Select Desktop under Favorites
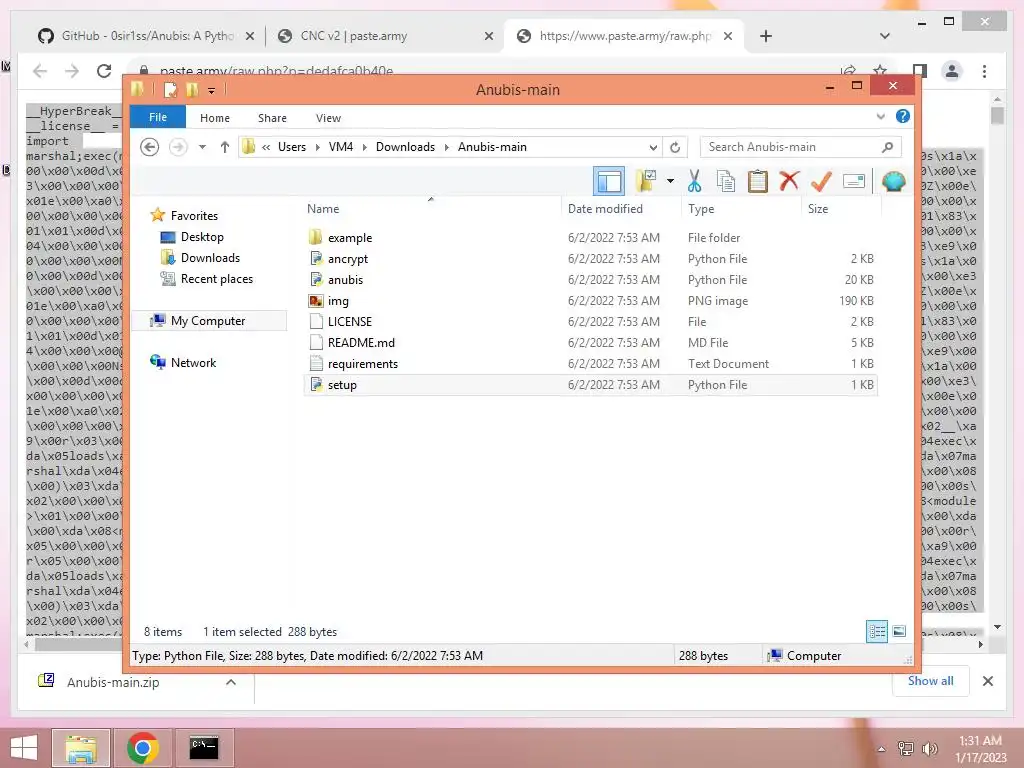 (202, 237)
